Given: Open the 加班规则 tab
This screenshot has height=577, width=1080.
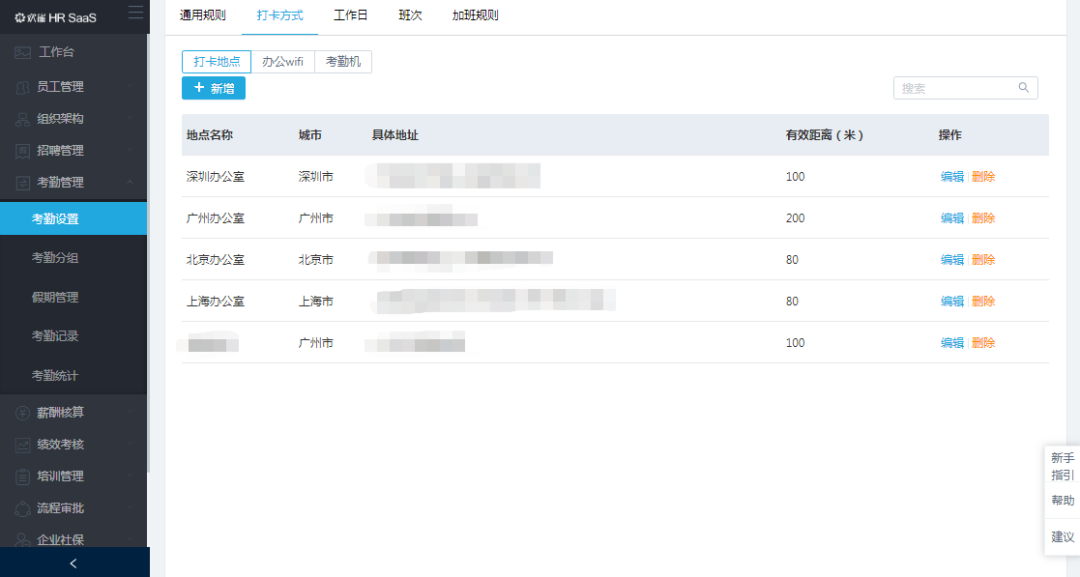Looking at the screenshot, I should click(475, 15).
